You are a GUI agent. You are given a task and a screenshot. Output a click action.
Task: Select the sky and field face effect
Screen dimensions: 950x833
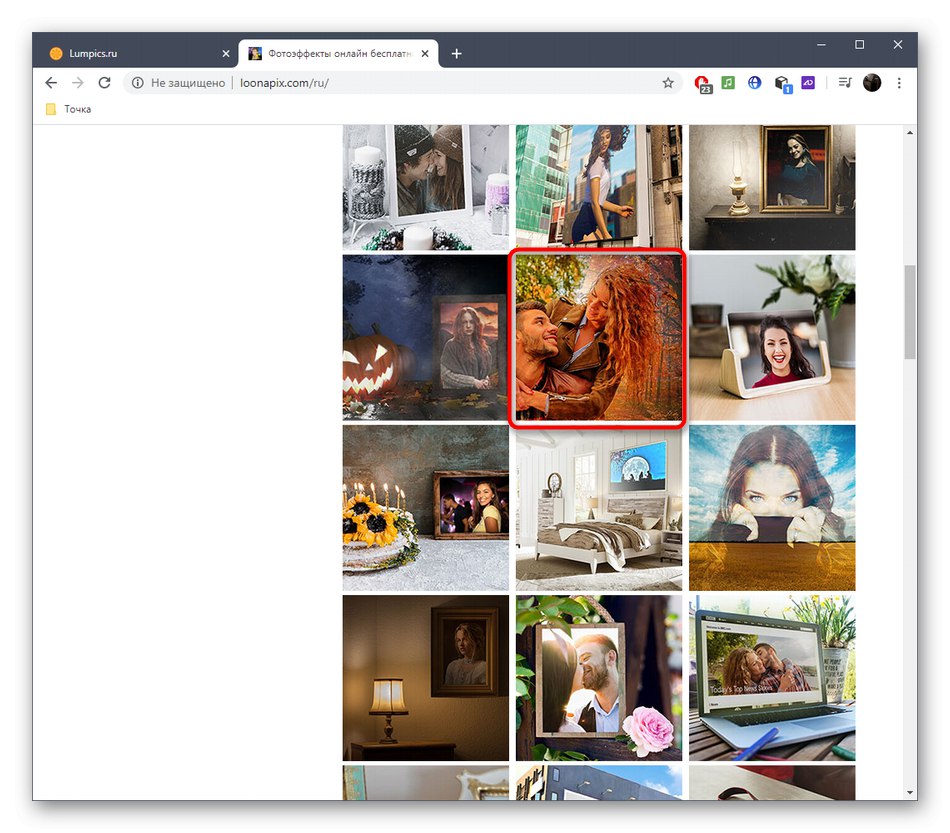[x=772, y=508]
